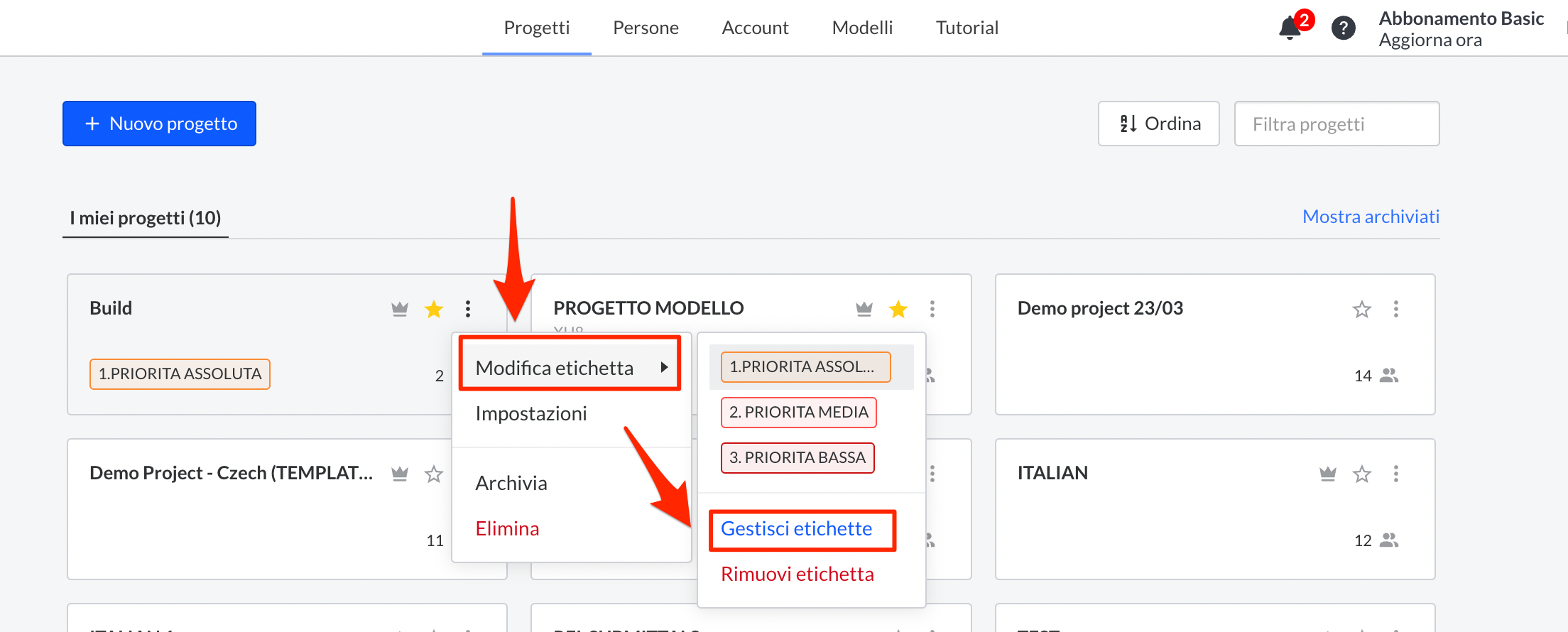Toggle favorite star on Demo project 23/03
Screen dimensions: 1568x632
click(1361, 309)
